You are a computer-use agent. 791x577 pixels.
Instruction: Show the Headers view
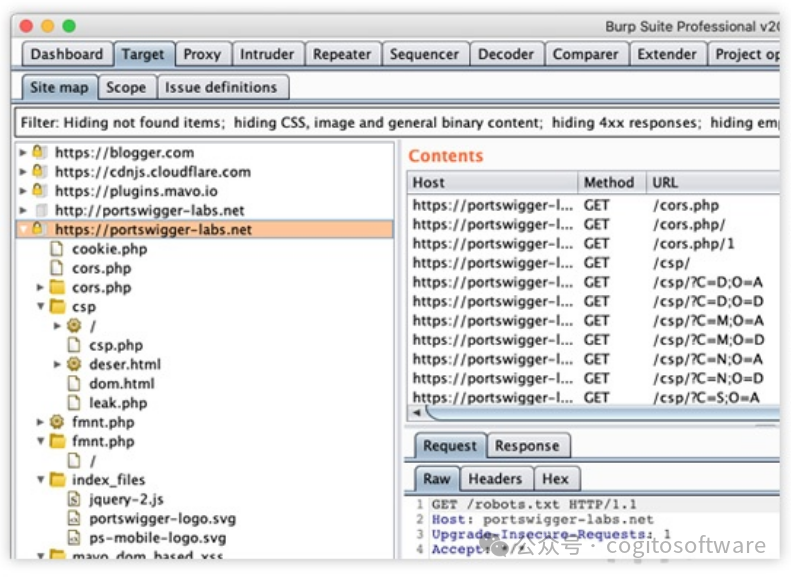click(x=495, y=479)
